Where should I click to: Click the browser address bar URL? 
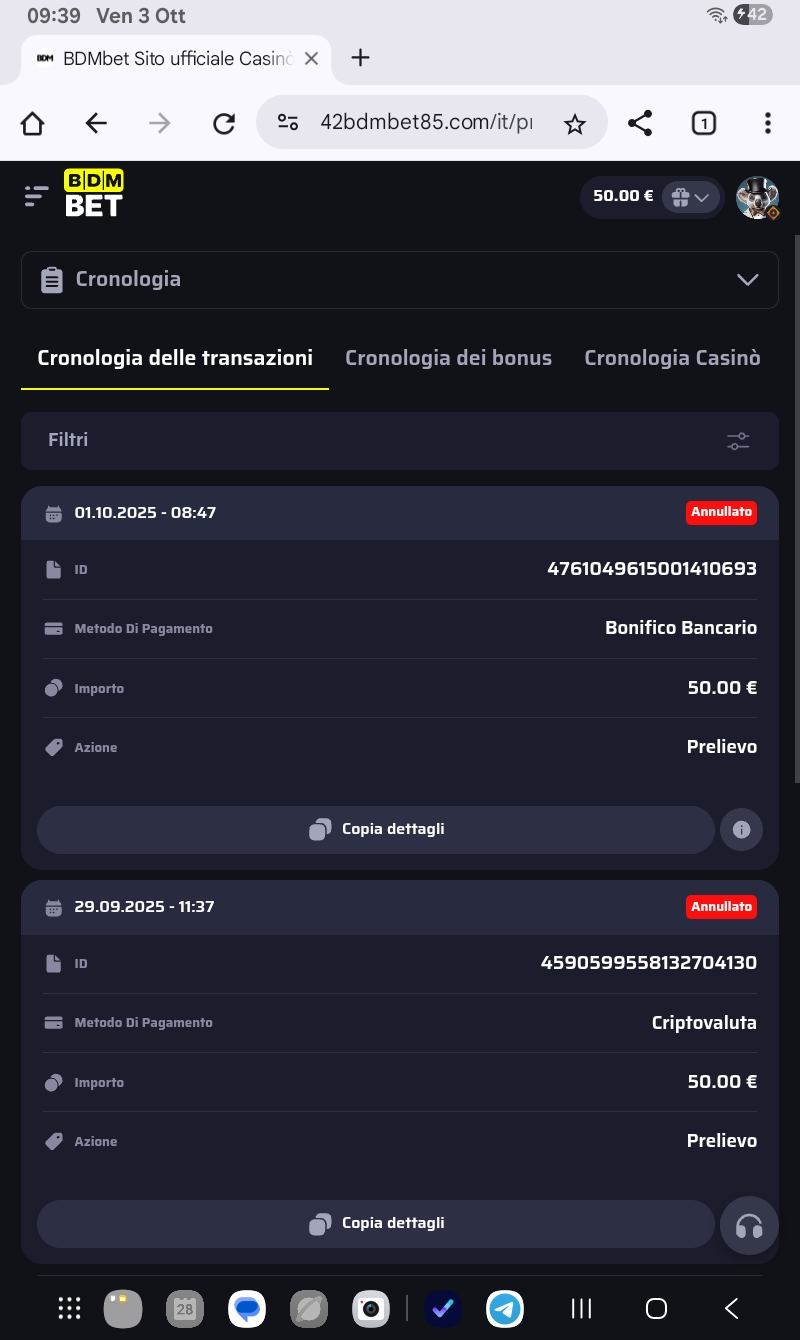[425, 123]
